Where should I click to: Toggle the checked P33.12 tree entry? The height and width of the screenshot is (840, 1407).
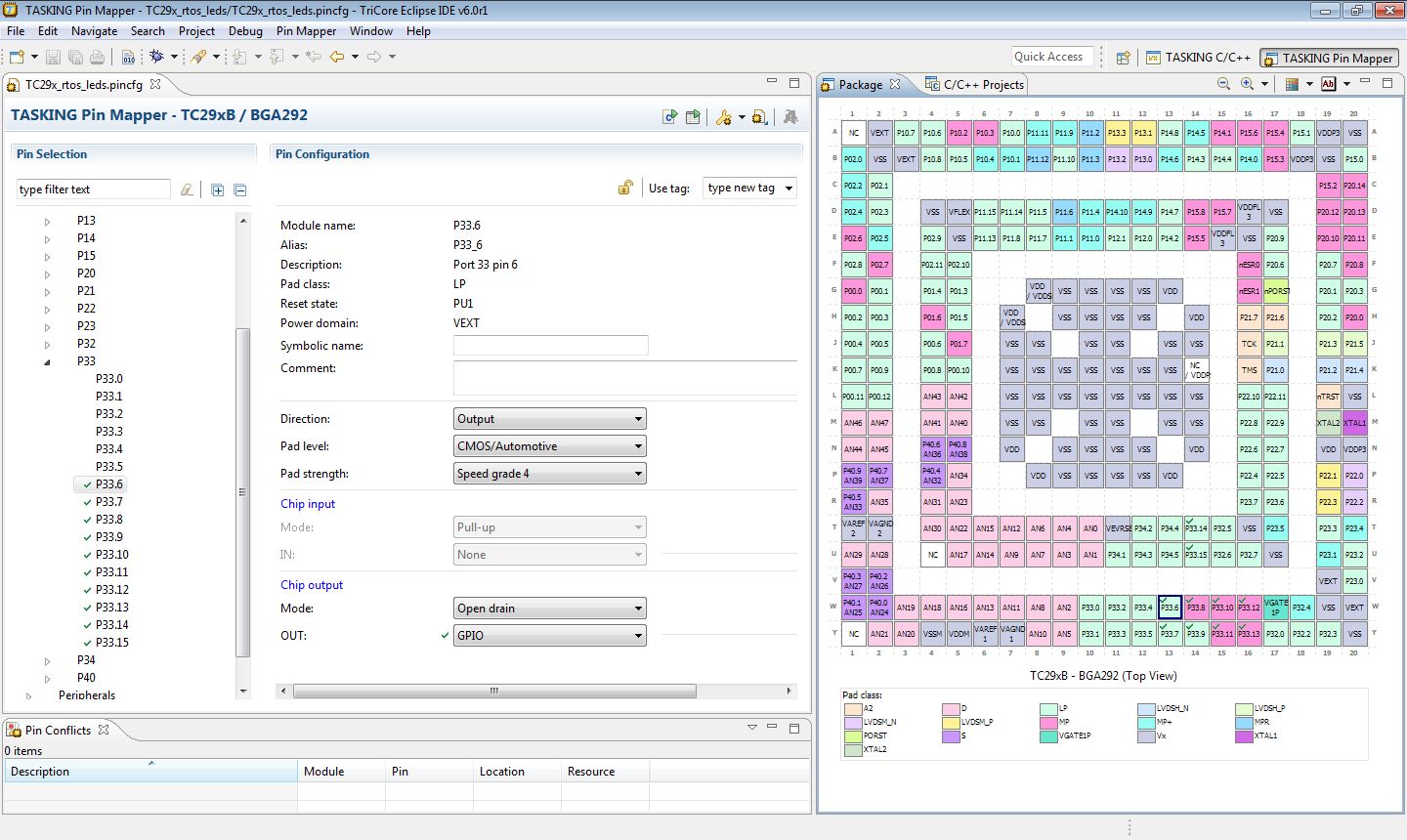click(88, 590)
